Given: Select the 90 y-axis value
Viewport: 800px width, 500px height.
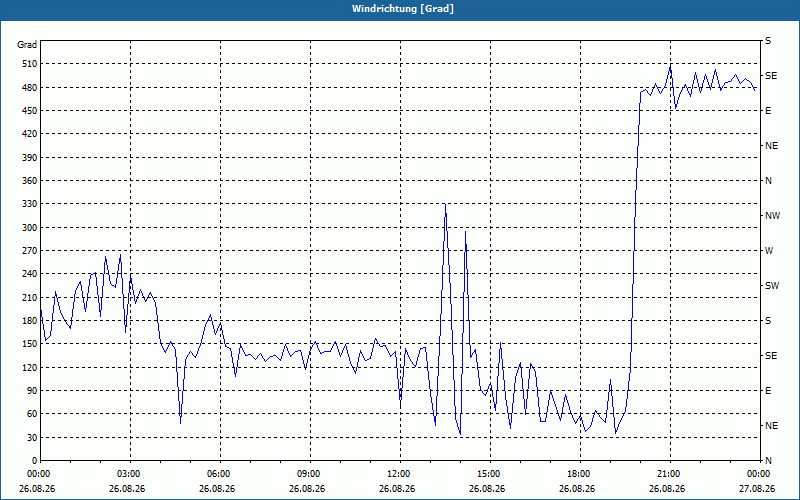Looking at the screenshot, I should click(x=32, y=391).
